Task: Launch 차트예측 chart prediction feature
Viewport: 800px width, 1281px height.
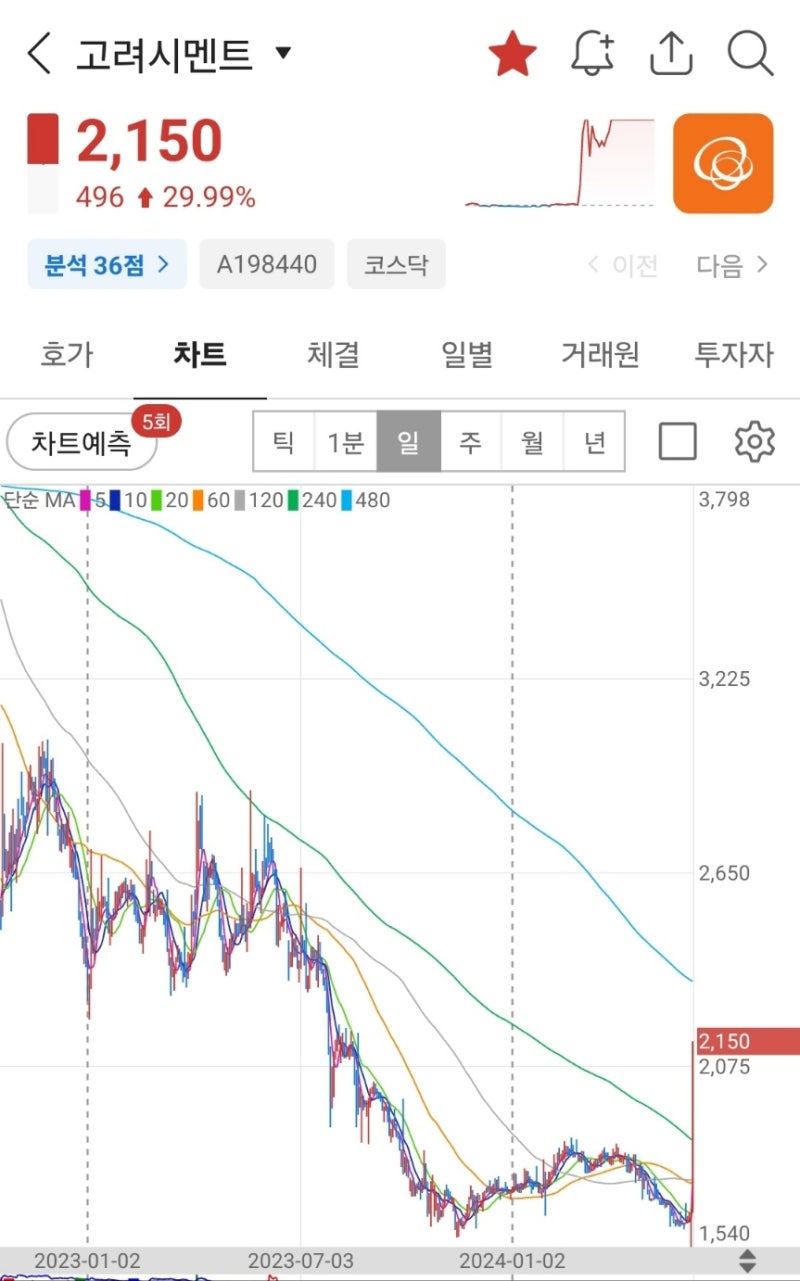Action: click(x=82, y=441)
